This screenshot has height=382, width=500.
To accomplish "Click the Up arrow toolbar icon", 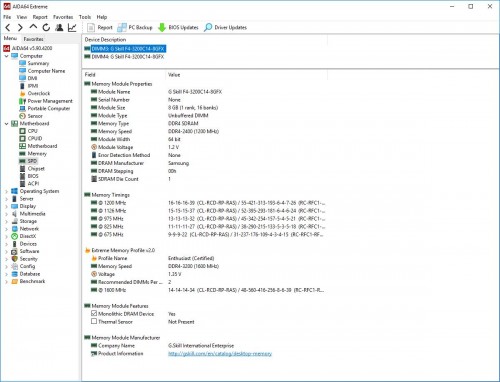I will point(33,27).
